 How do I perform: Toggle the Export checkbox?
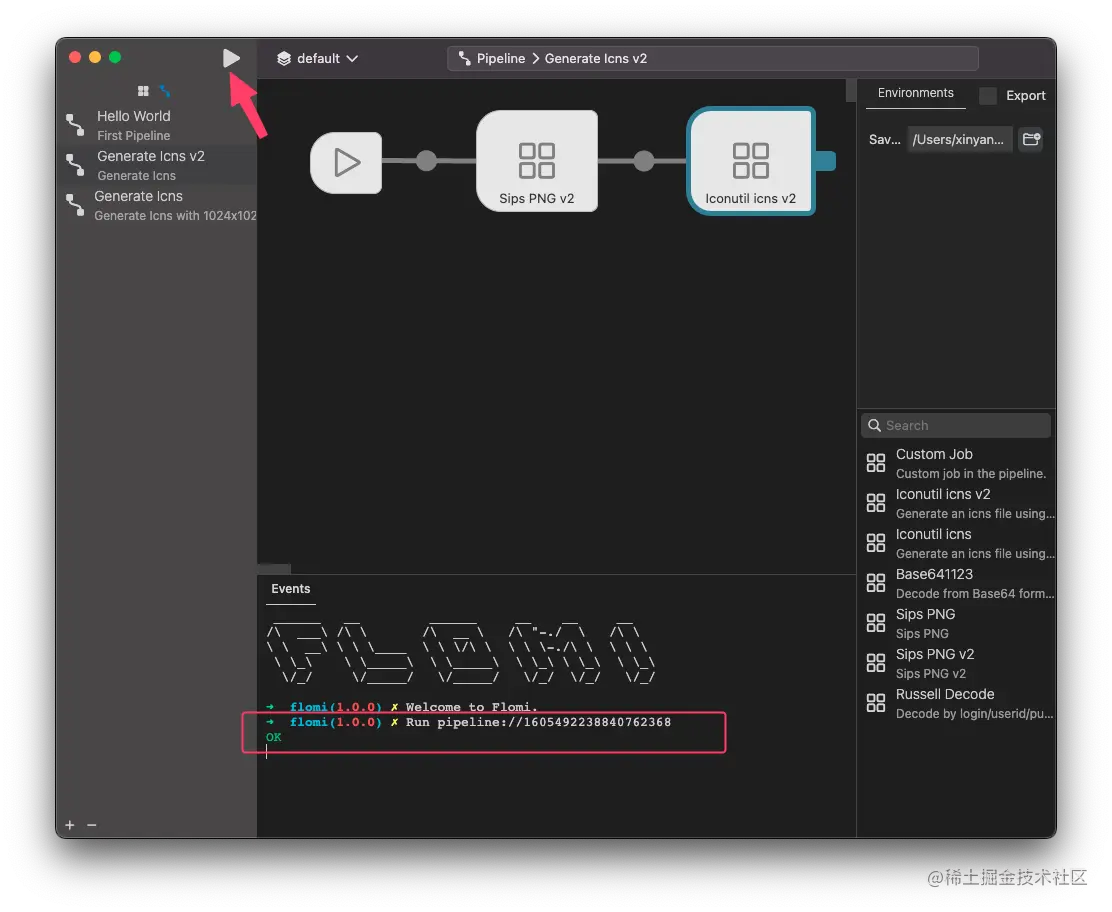pyautogui.click(x=988, y=96)
